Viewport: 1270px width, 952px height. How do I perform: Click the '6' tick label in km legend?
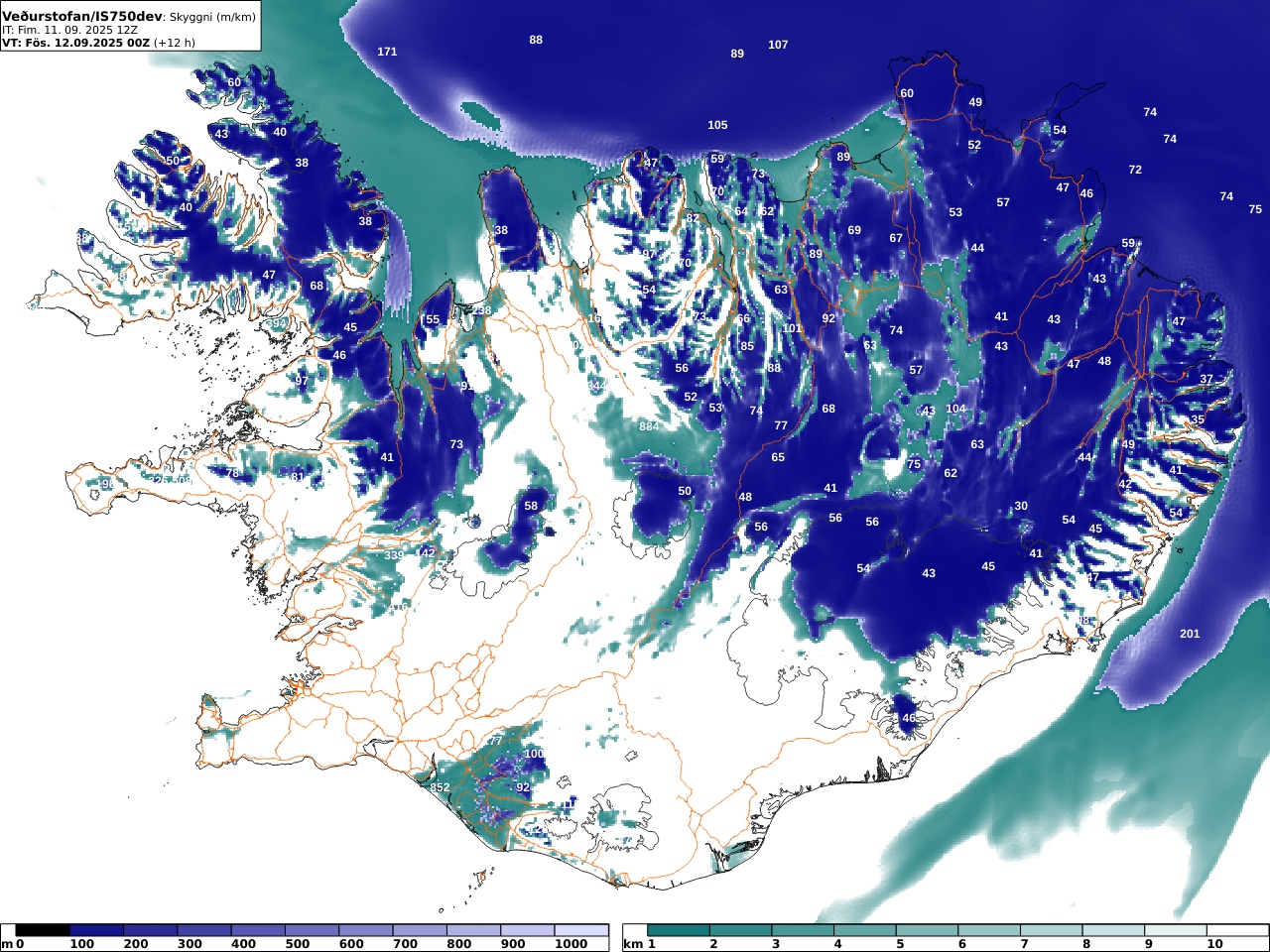coord(962,944)
